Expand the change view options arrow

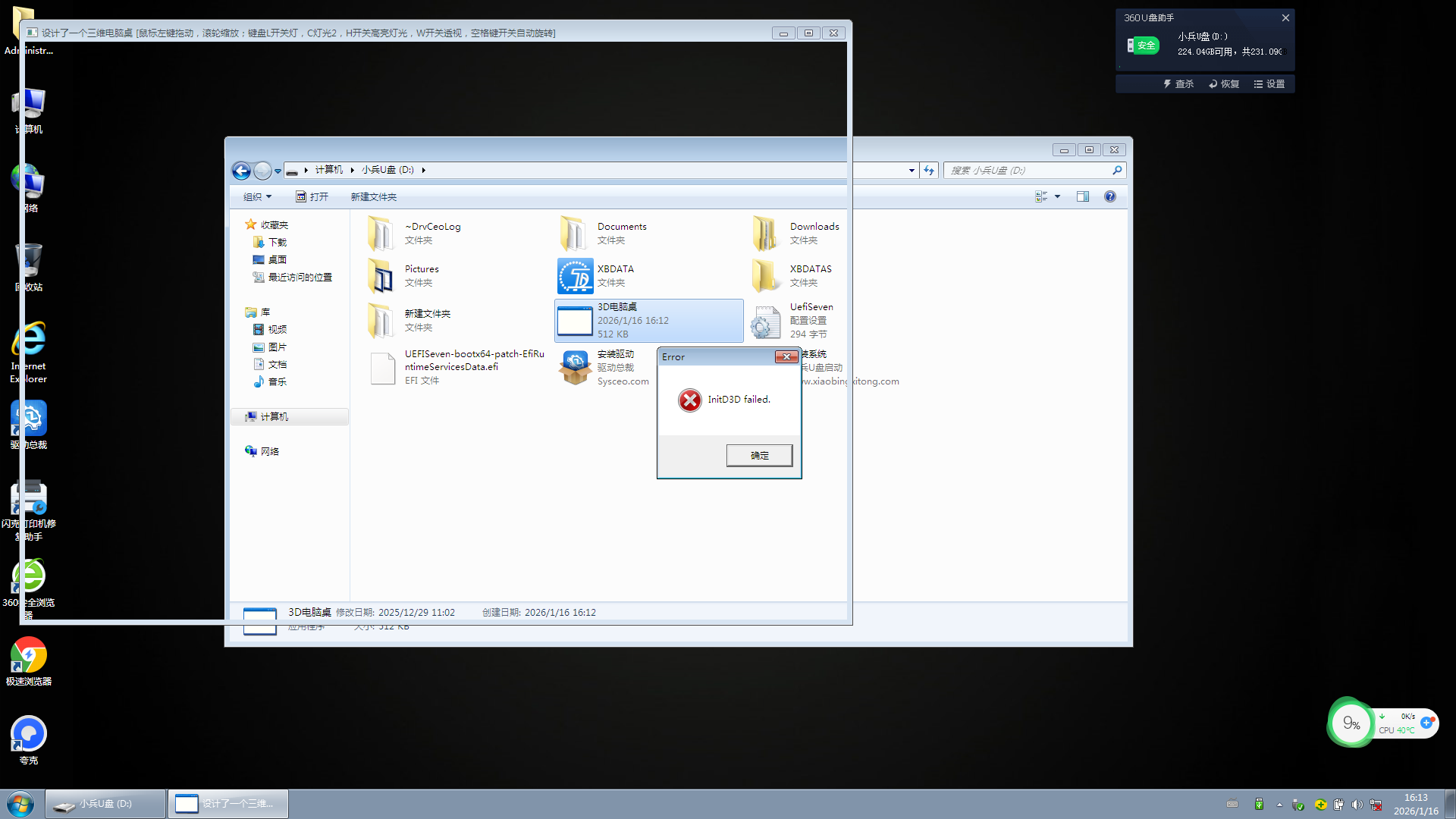[1057, 196]
